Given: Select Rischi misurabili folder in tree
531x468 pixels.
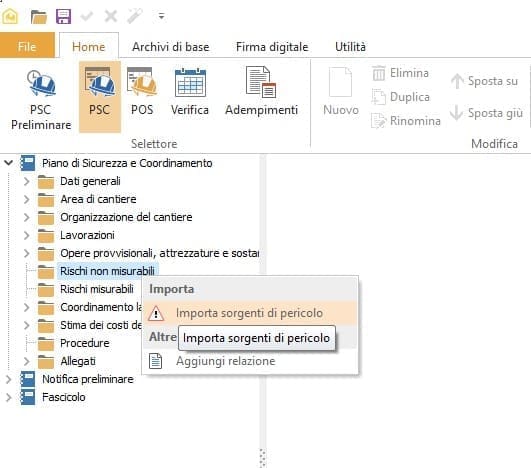Looking at the screenshot, I should click(x=97, y=289).
